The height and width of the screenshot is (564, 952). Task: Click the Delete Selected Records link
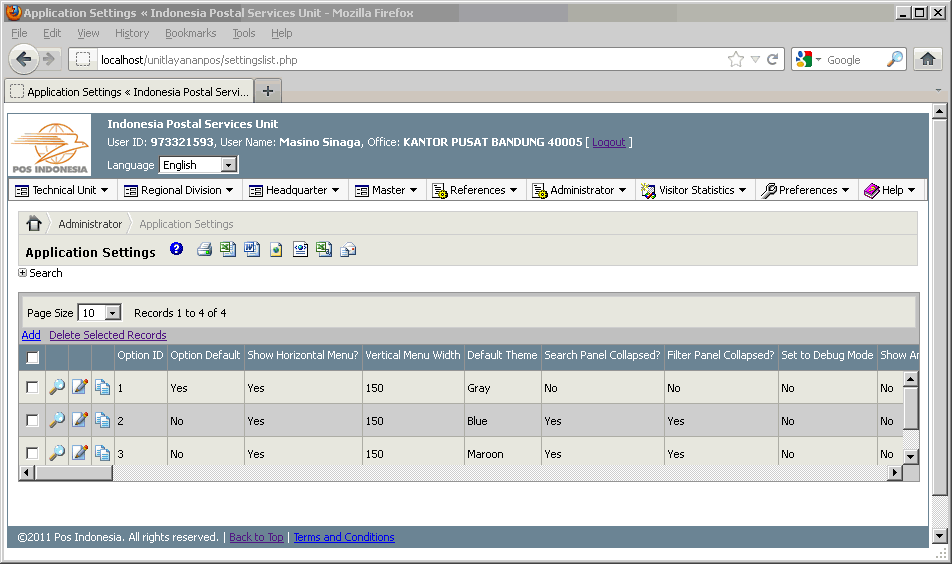pyautogui.click(x=108, y=335)
